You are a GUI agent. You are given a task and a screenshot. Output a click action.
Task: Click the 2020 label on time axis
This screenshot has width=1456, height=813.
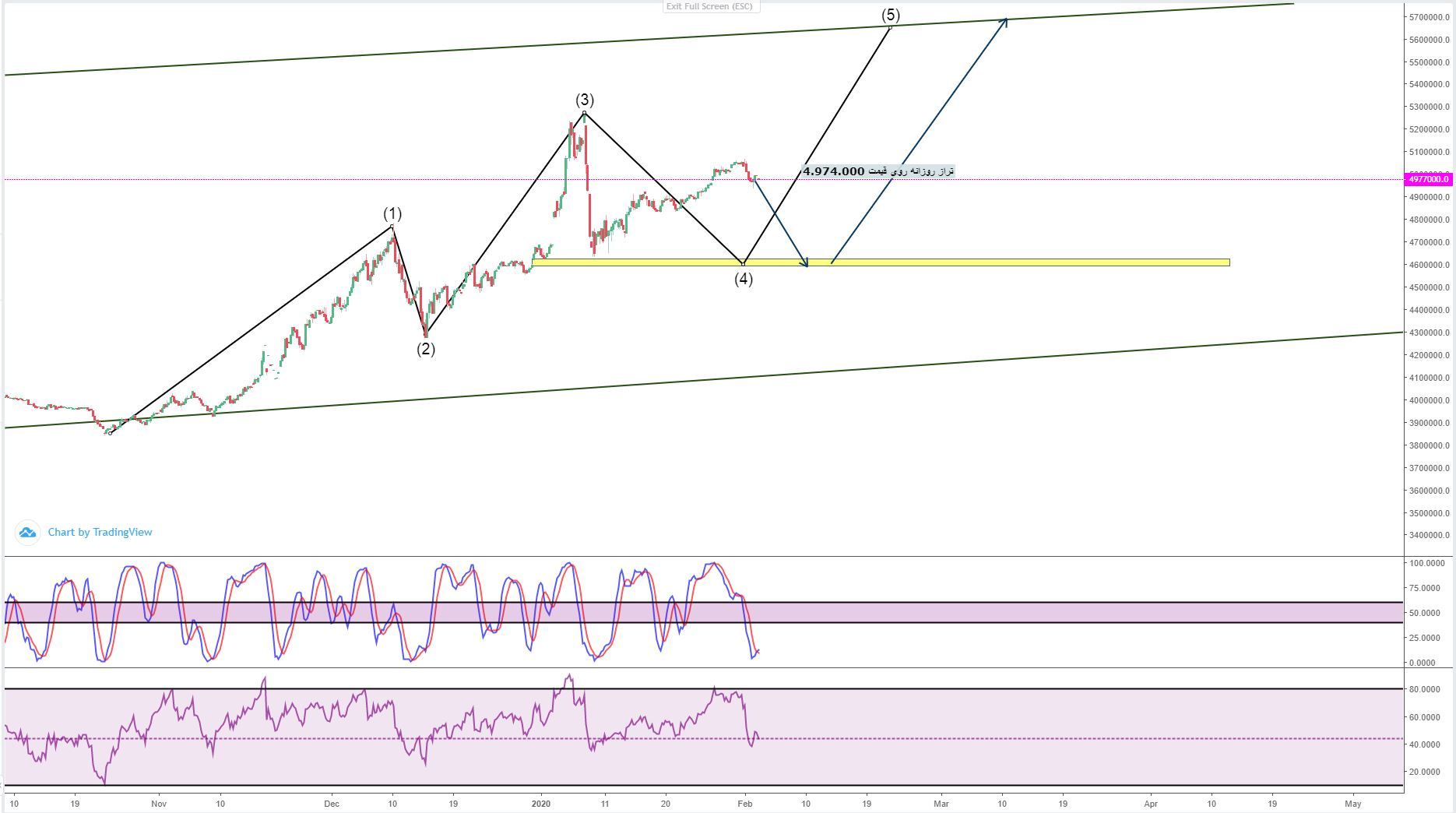coord(540,804)
